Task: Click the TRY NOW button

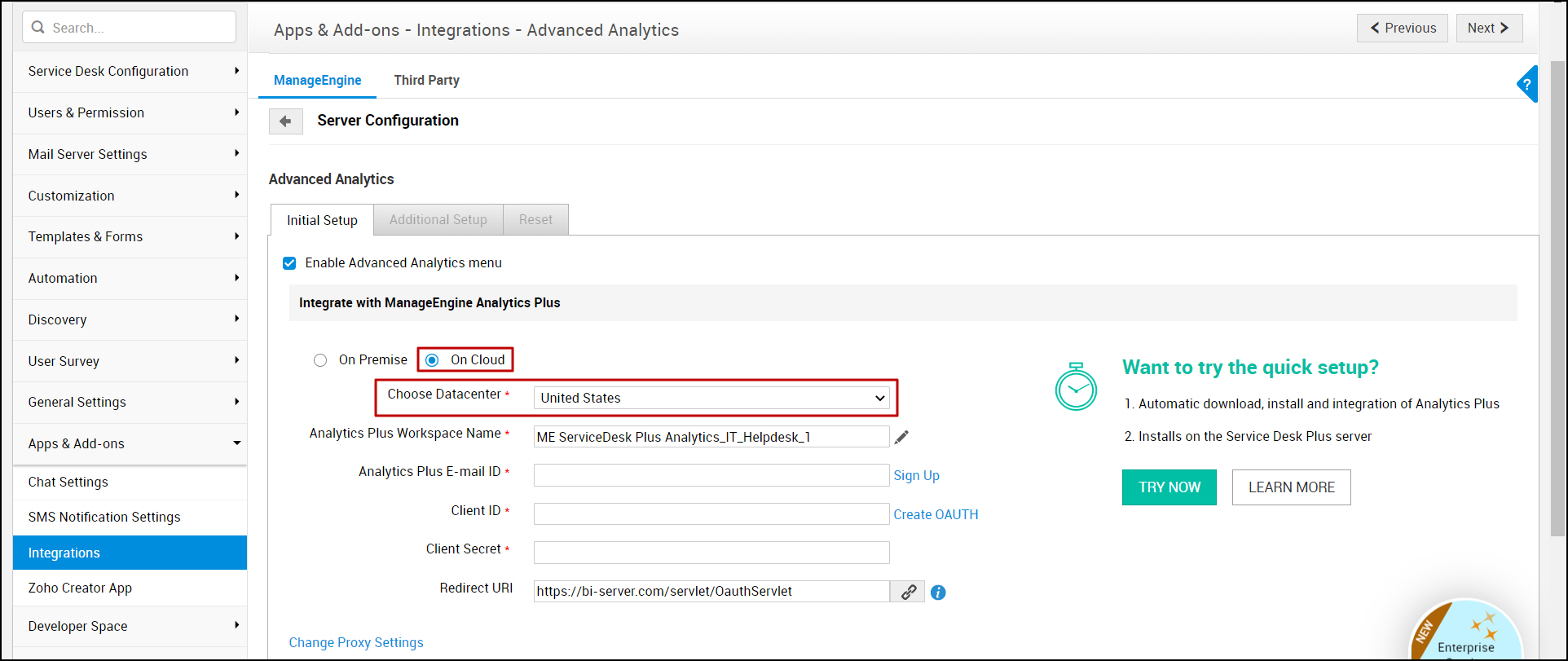Action: (x=1169, y=487)
